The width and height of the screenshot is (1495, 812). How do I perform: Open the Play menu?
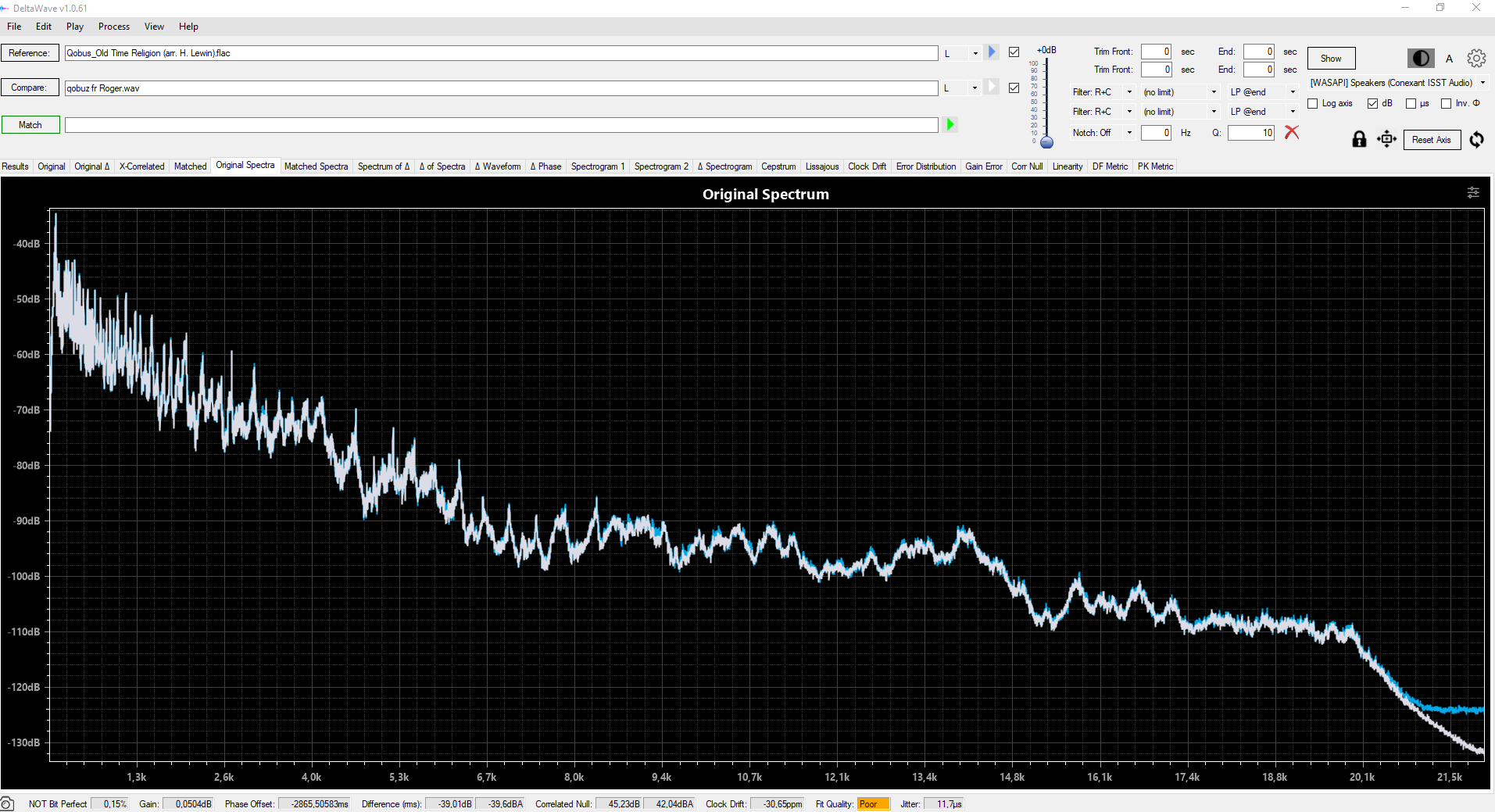75,27
